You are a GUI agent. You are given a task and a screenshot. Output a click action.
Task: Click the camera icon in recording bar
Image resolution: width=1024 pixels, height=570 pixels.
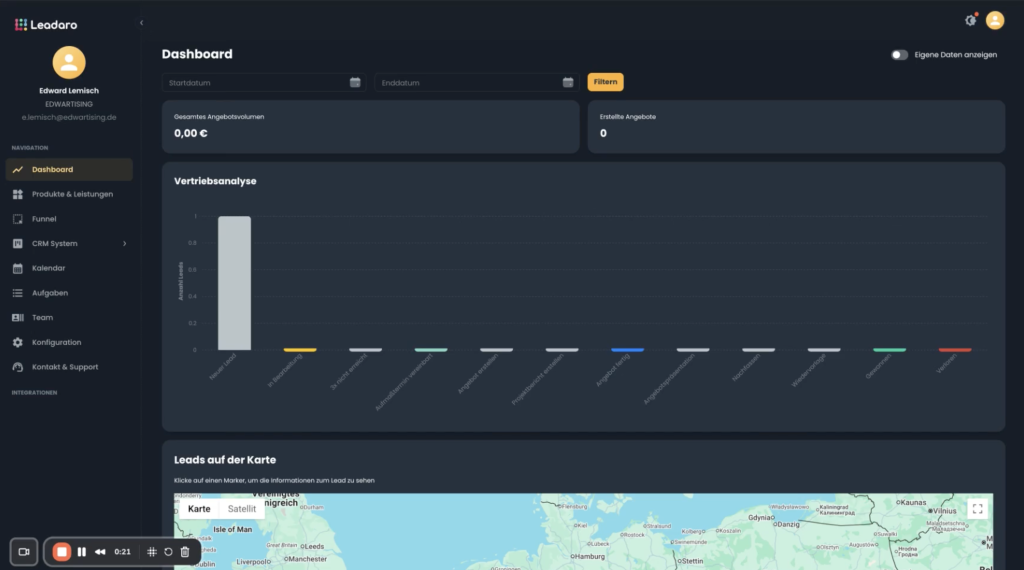tap(24, 552)
